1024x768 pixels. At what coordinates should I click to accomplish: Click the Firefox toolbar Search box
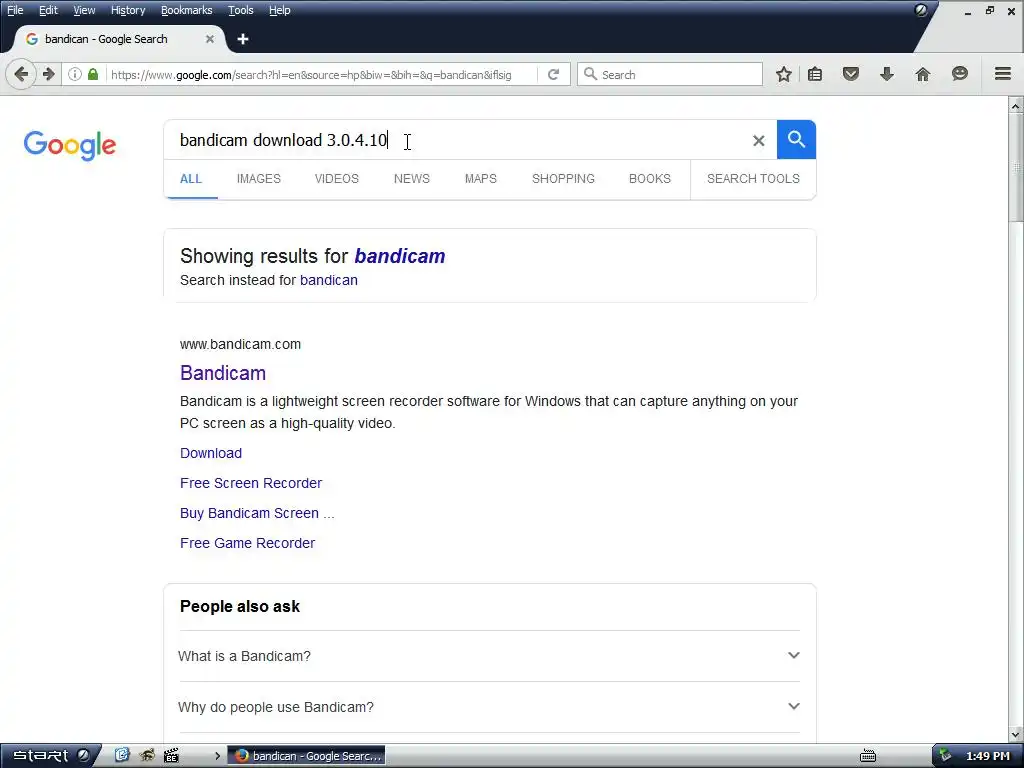point(670,74)
